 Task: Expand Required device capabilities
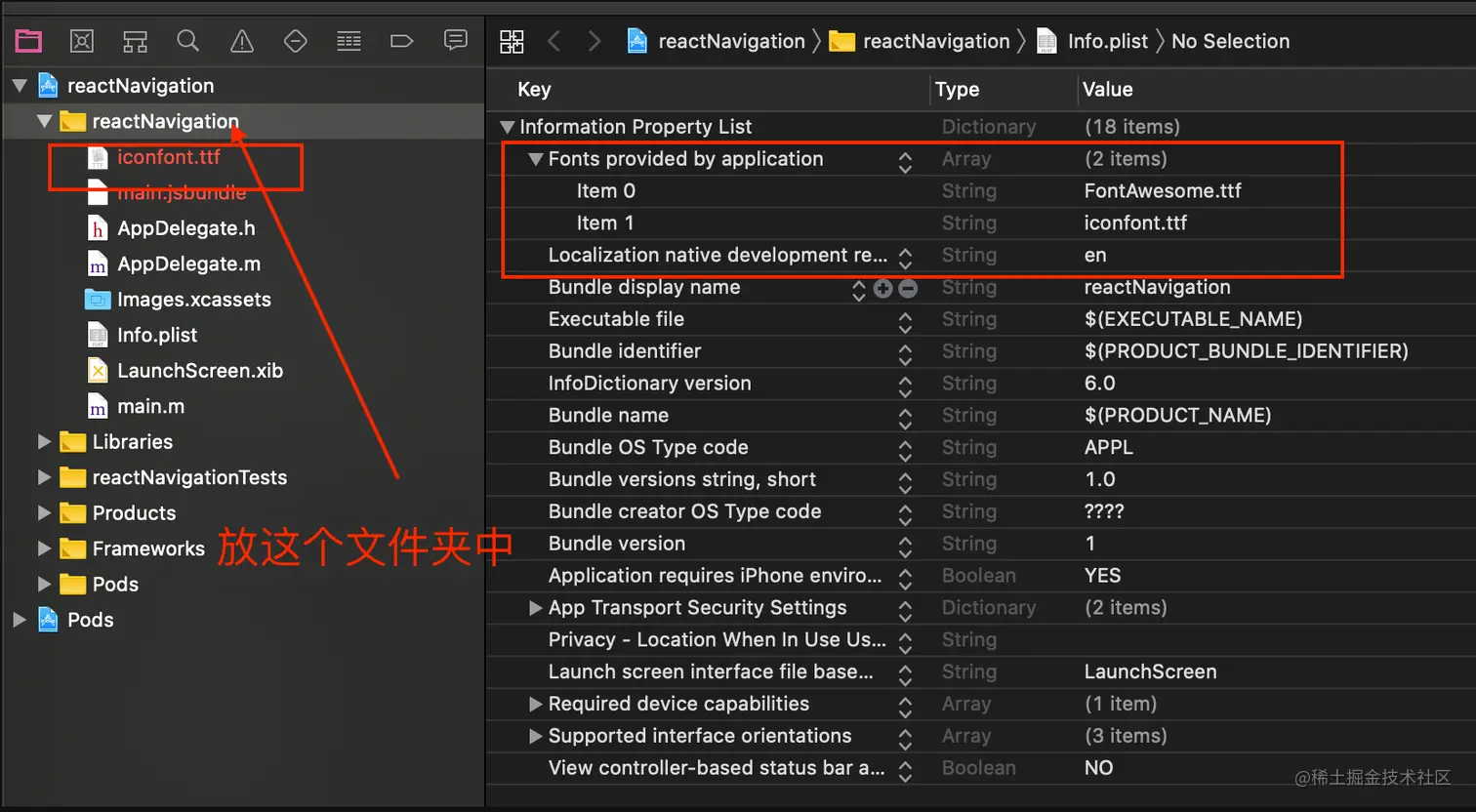pyautogui.click(x=535, y=704)
